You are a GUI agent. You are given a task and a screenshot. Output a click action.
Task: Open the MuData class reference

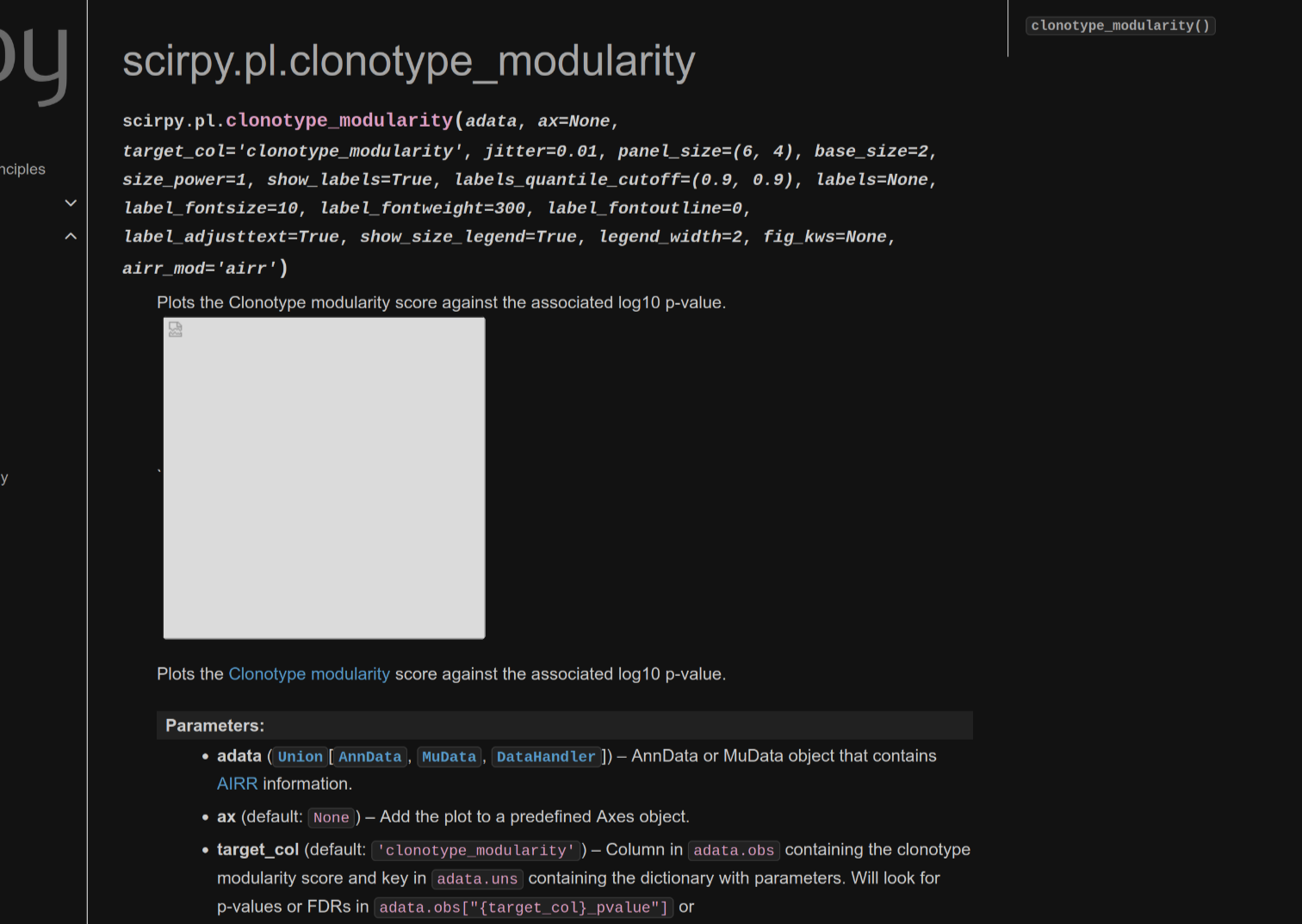[449, 756]
